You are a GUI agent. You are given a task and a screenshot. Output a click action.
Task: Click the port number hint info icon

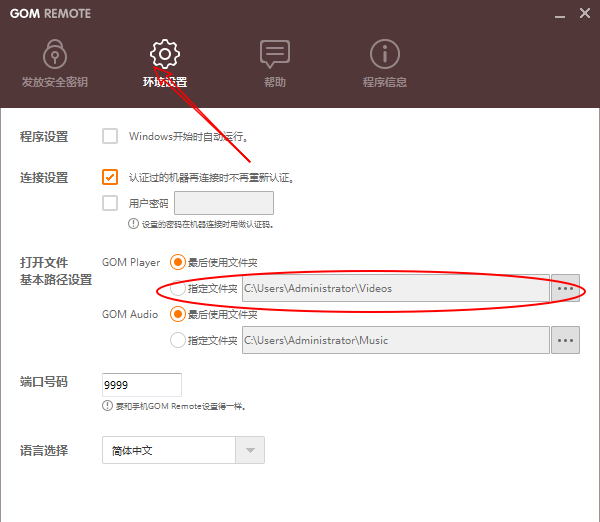click(107, 406)
